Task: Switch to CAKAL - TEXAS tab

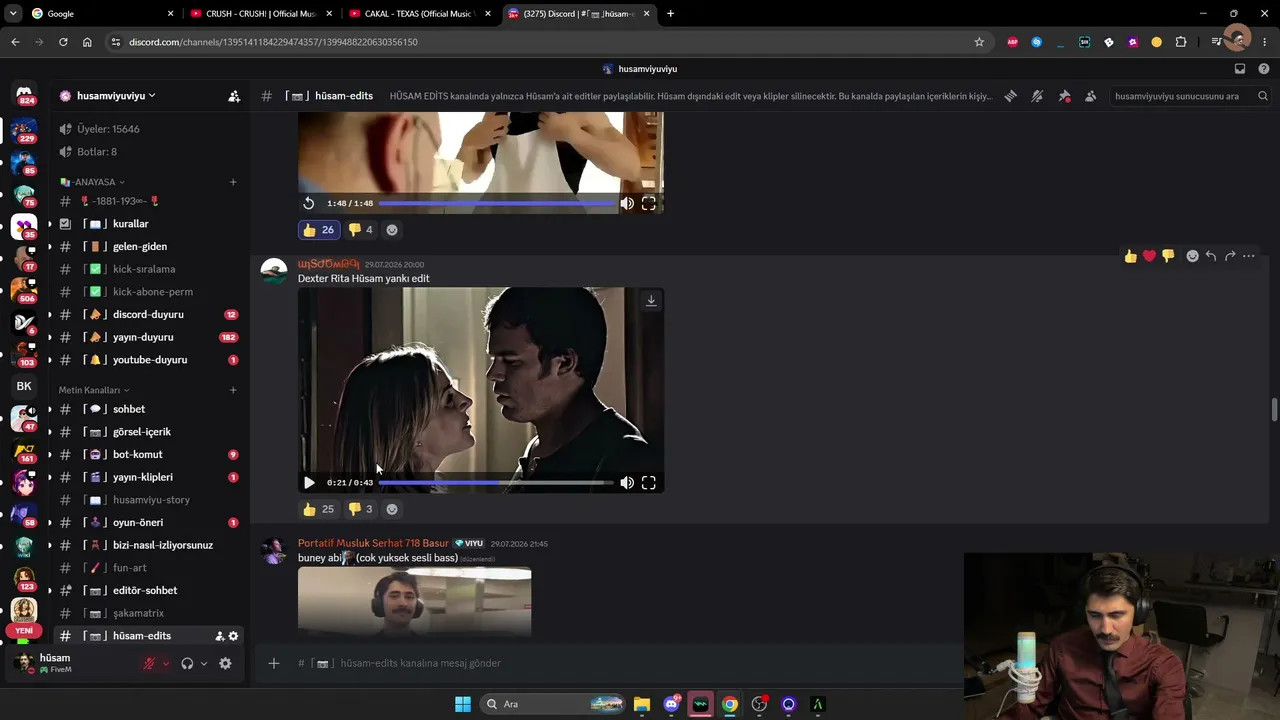Action: pos(420,14)
